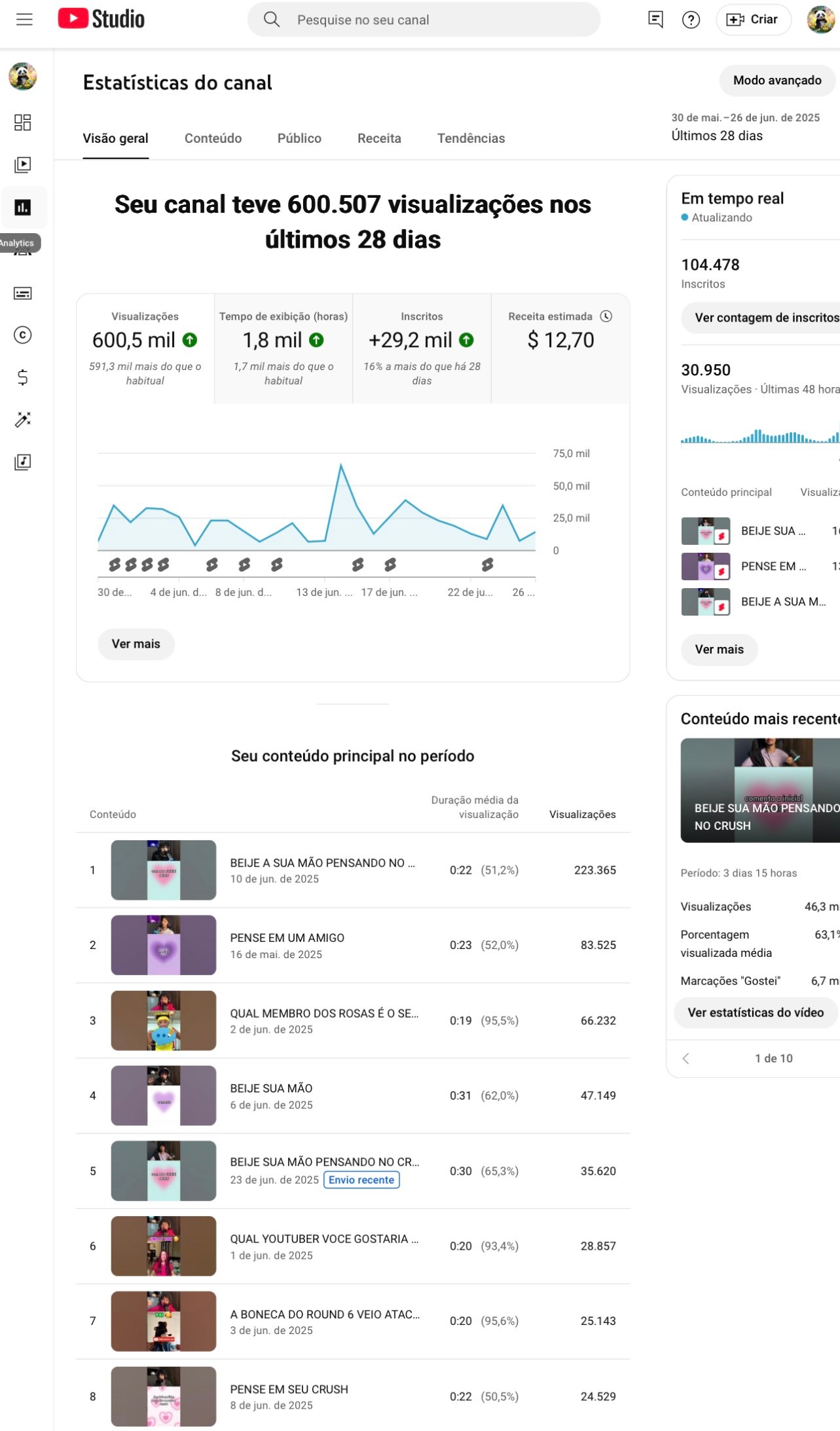Open video BEIJE A SUA MÃO PENSANDO NO
Image resolution: width=840 pixels, height=1431 pixels.
tap(322, 863)
